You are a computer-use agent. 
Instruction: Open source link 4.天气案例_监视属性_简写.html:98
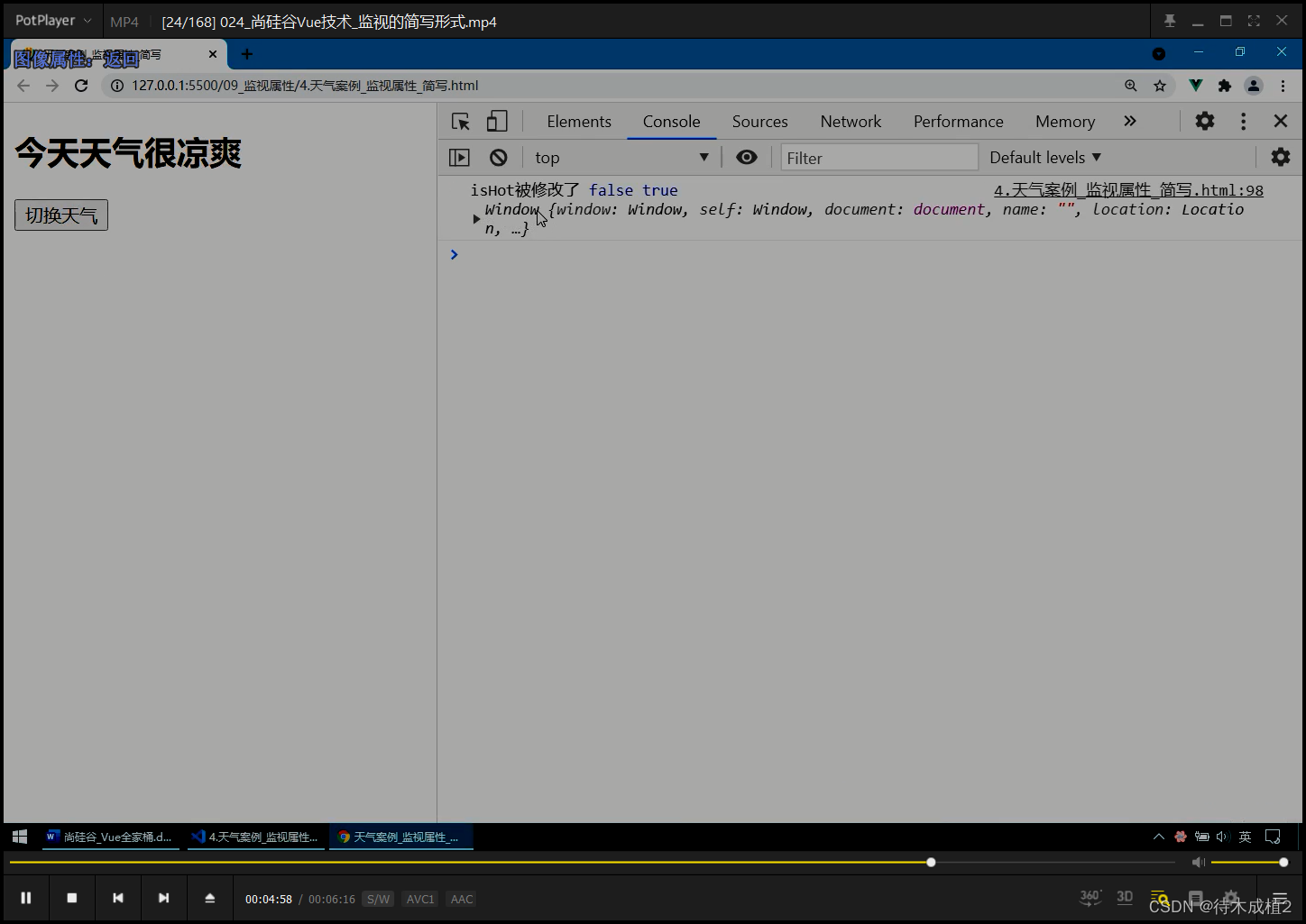click(1128, 190)
